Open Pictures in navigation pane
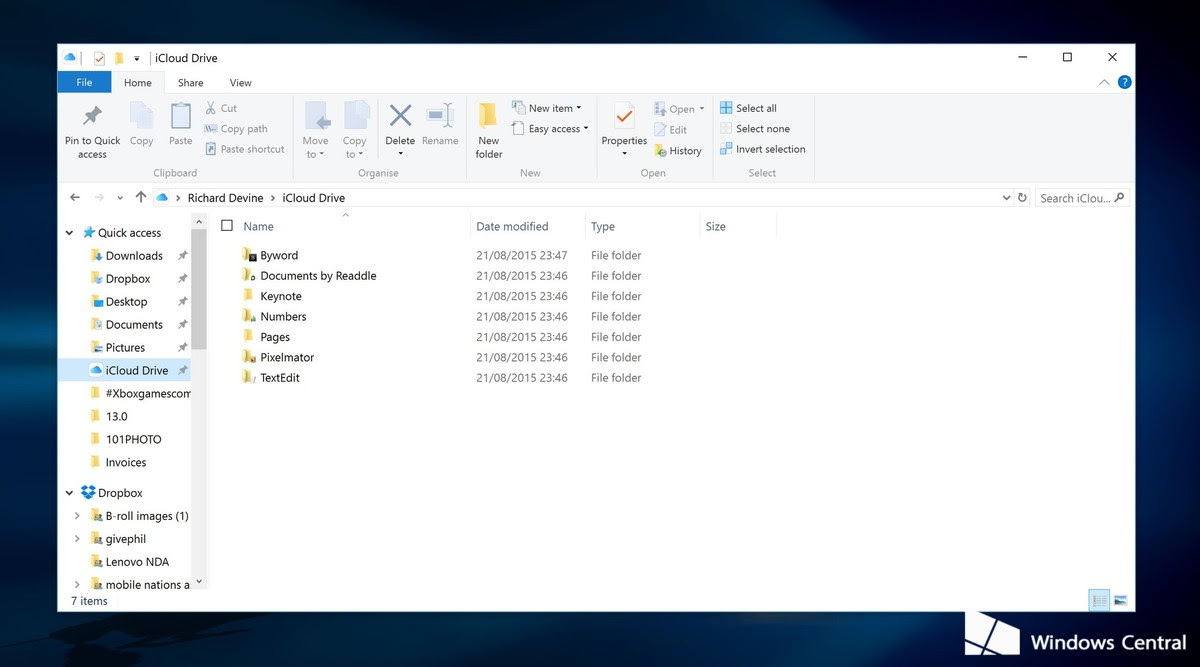Screen dimensions: 1200x667 tap(125, 348)
